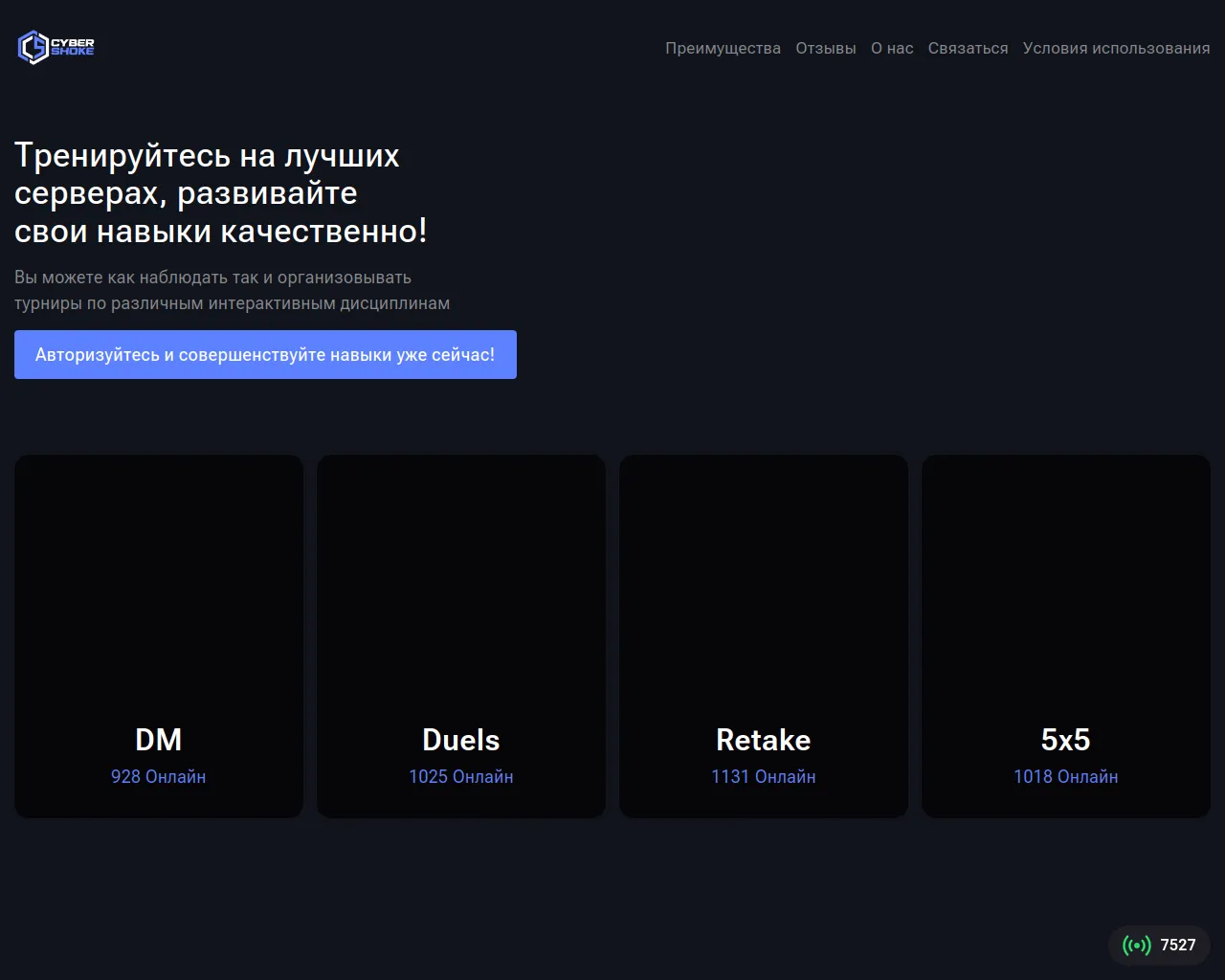Image resolution: width=1225 pixels, height=980 pixels.
Task: Click the 7527 total online counter
Action: (x=1178, y=946)
